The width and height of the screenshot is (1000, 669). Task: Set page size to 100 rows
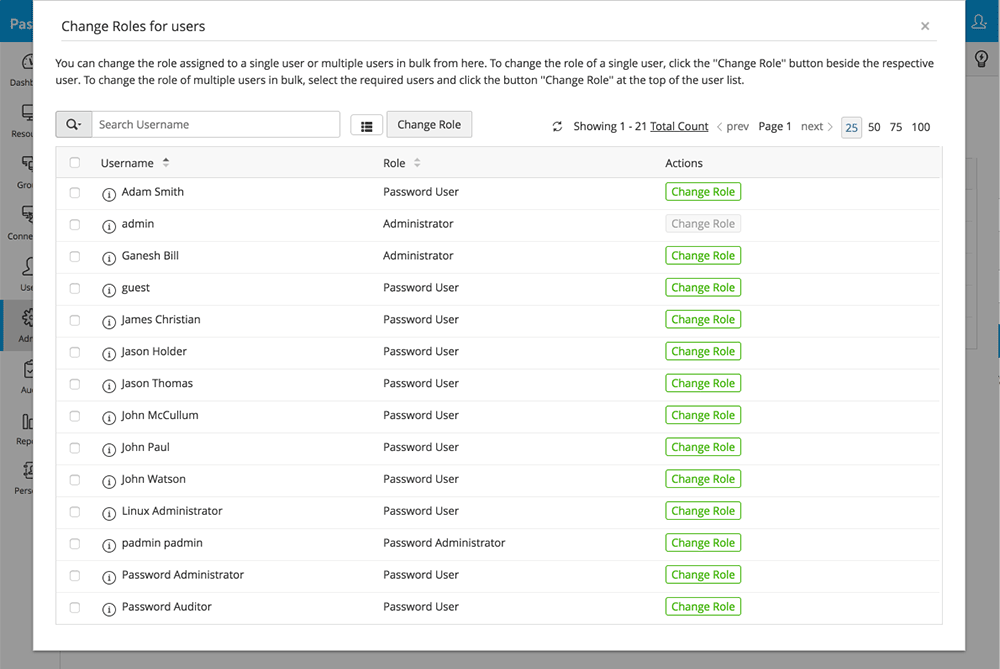[x=921, y=127]
